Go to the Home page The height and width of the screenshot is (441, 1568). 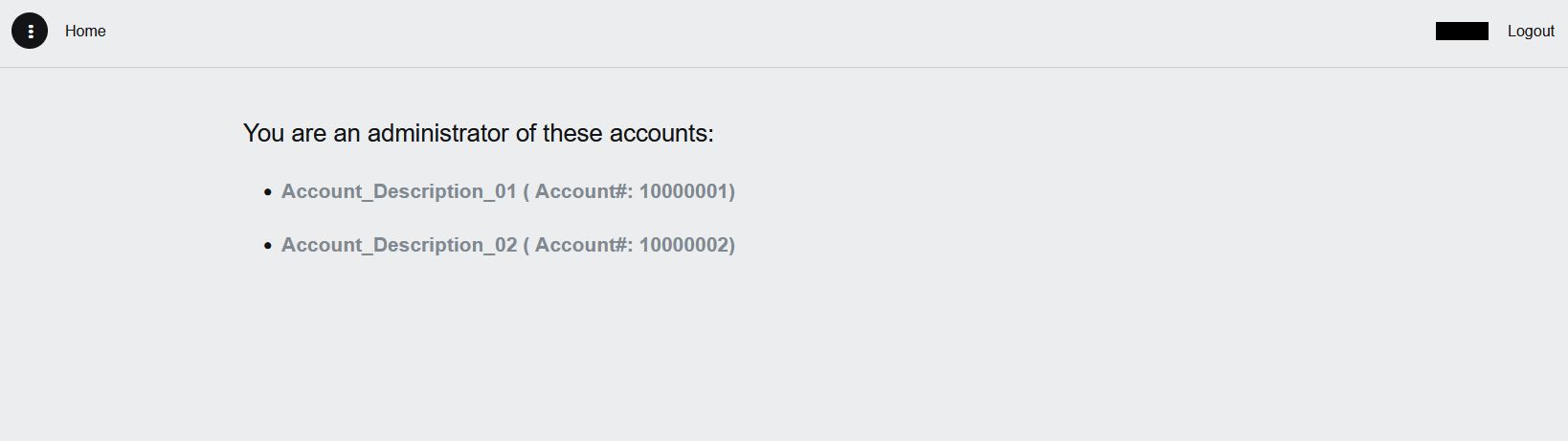(85, 32)
